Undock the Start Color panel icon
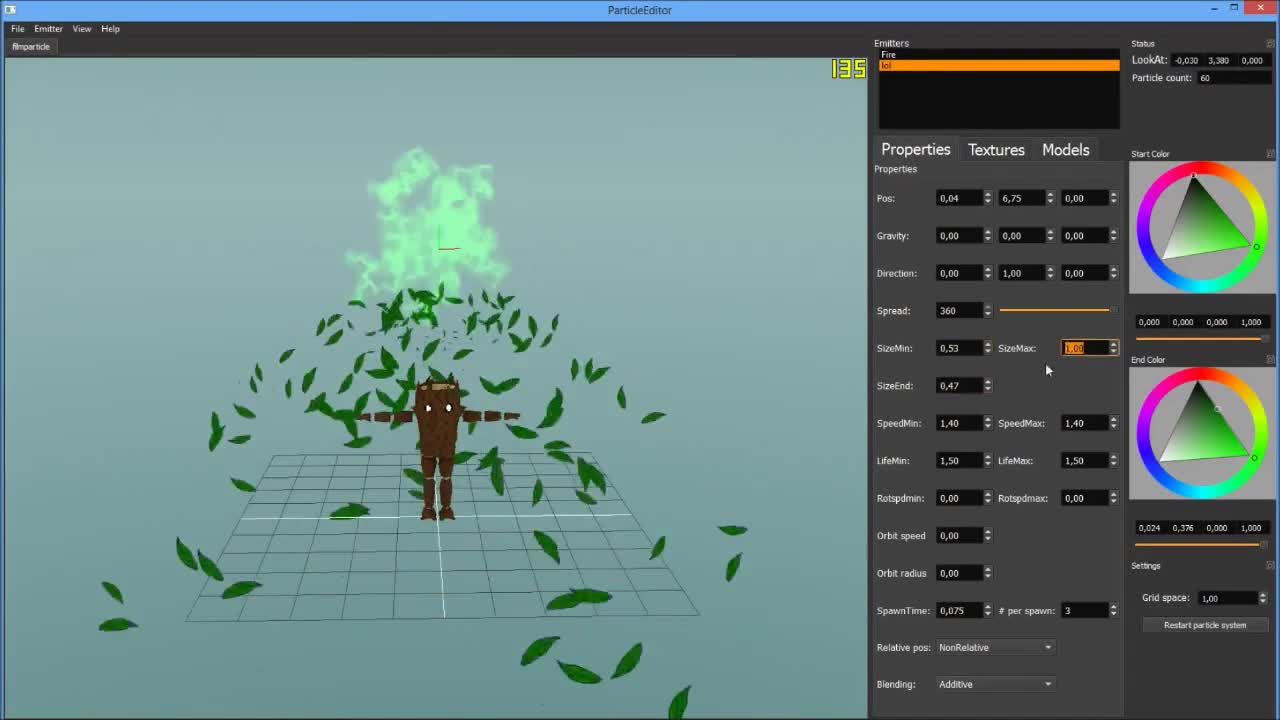The image size is (1280, 720). [x=1270, y=154]
